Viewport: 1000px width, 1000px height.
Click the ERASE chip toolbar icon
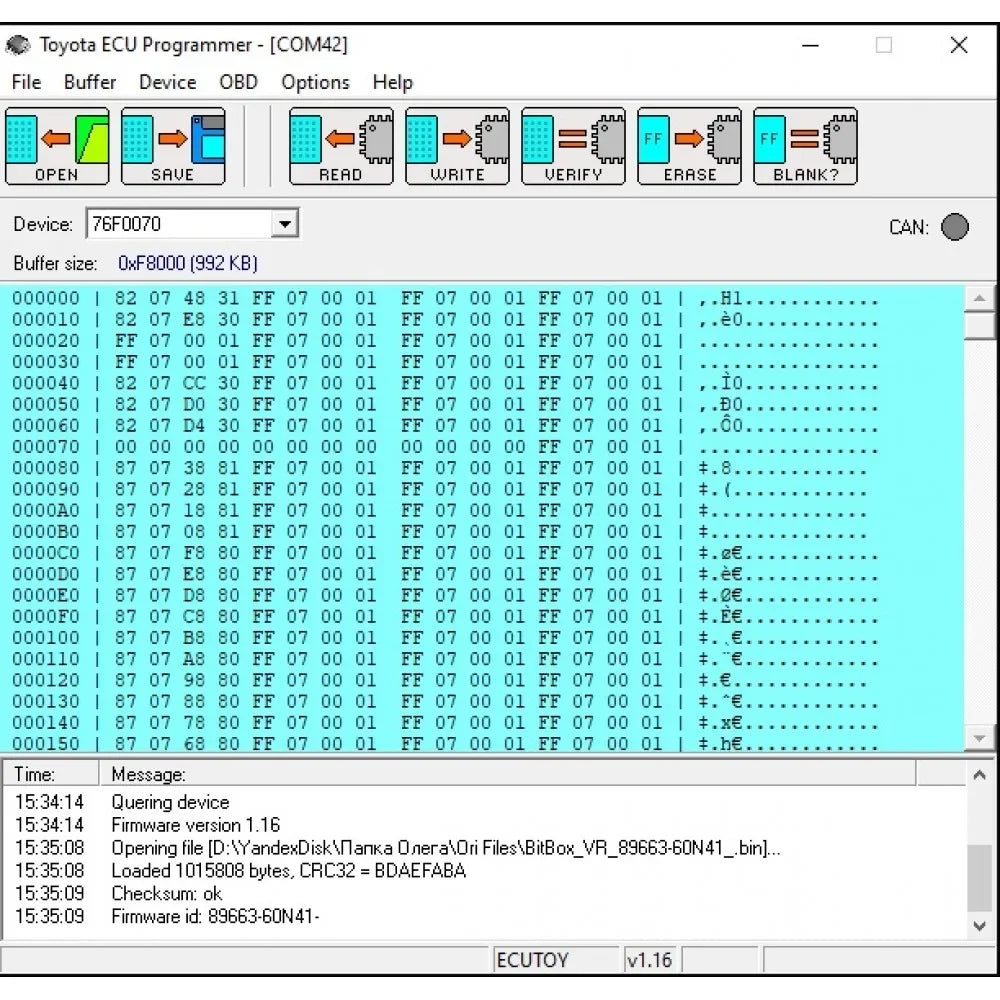(689, 147)
